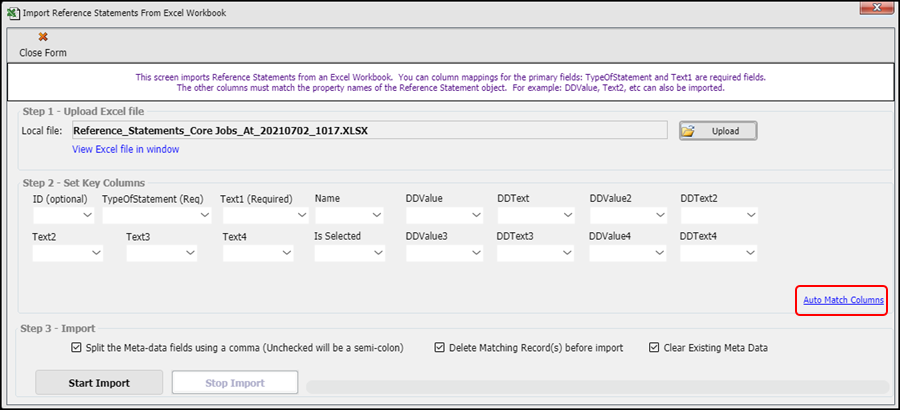The height and width of the screenshot is (410, 900).
Task: Open the DDValue dropdown
Action: pos(441,215)
